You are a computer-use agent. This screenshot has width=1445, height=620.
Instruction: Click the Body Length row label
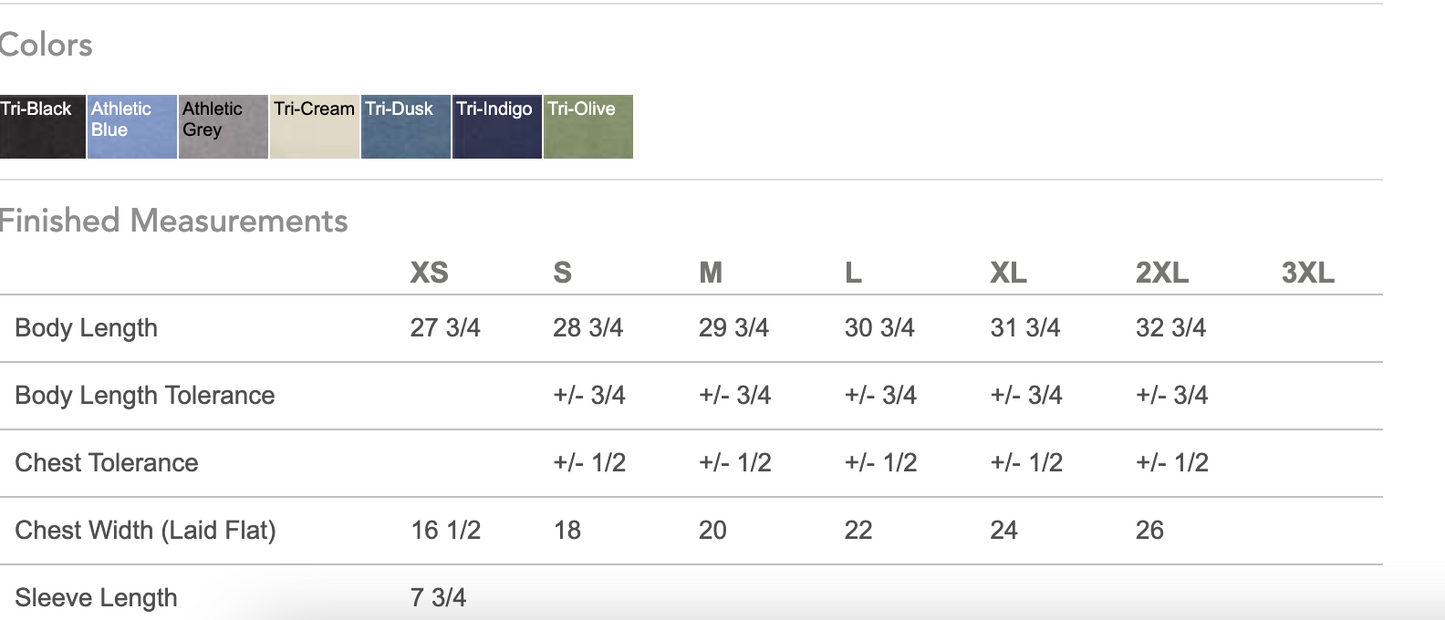coord(86,328)
